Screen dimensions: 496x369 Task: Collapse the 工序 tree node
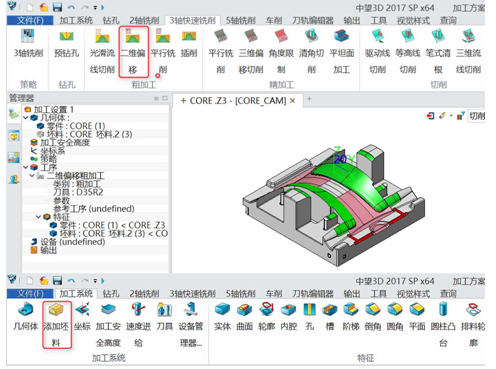click(x=26, y=167)
